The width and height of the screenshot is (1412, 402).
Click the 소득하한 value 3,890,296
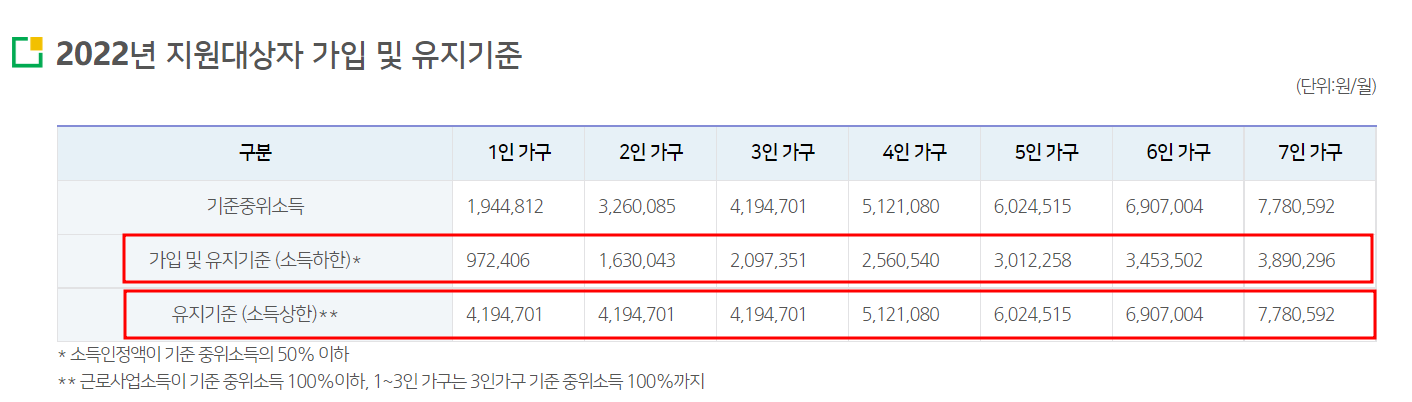1297,260
